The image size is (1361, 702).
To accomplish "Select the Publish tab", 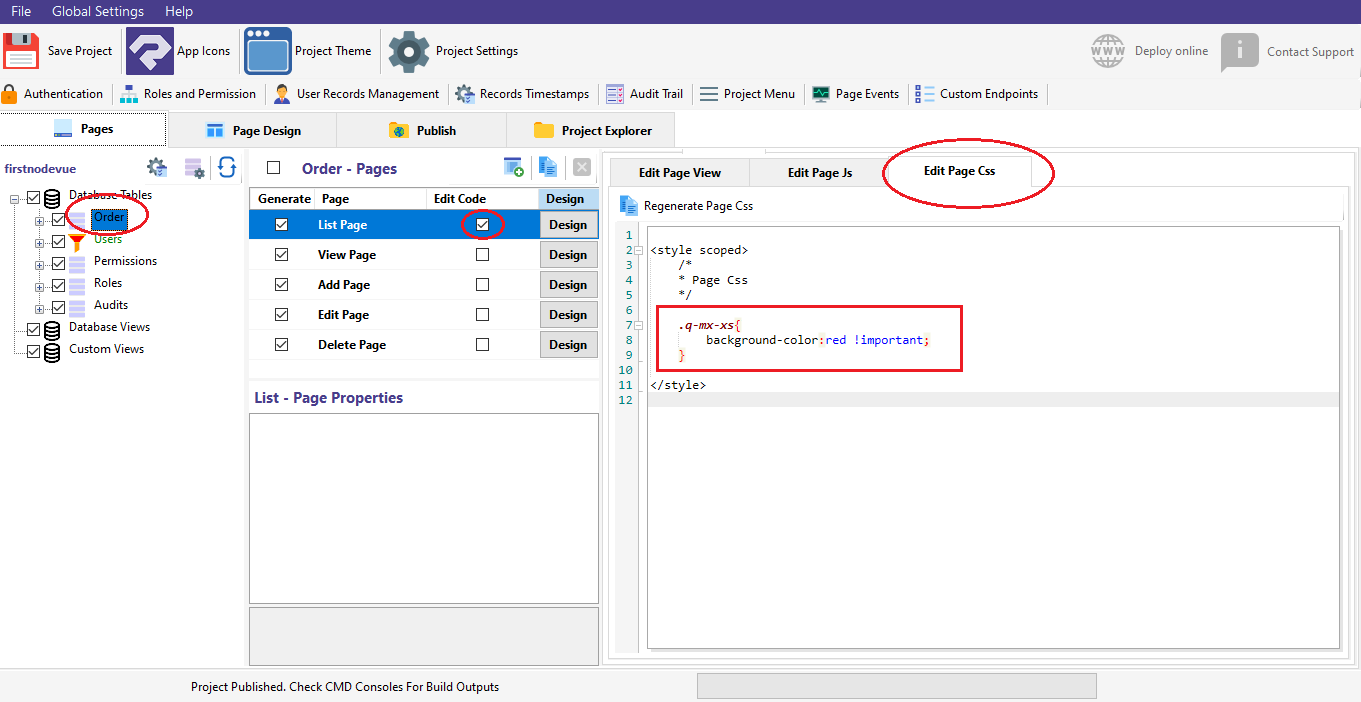I will (422, 130).
